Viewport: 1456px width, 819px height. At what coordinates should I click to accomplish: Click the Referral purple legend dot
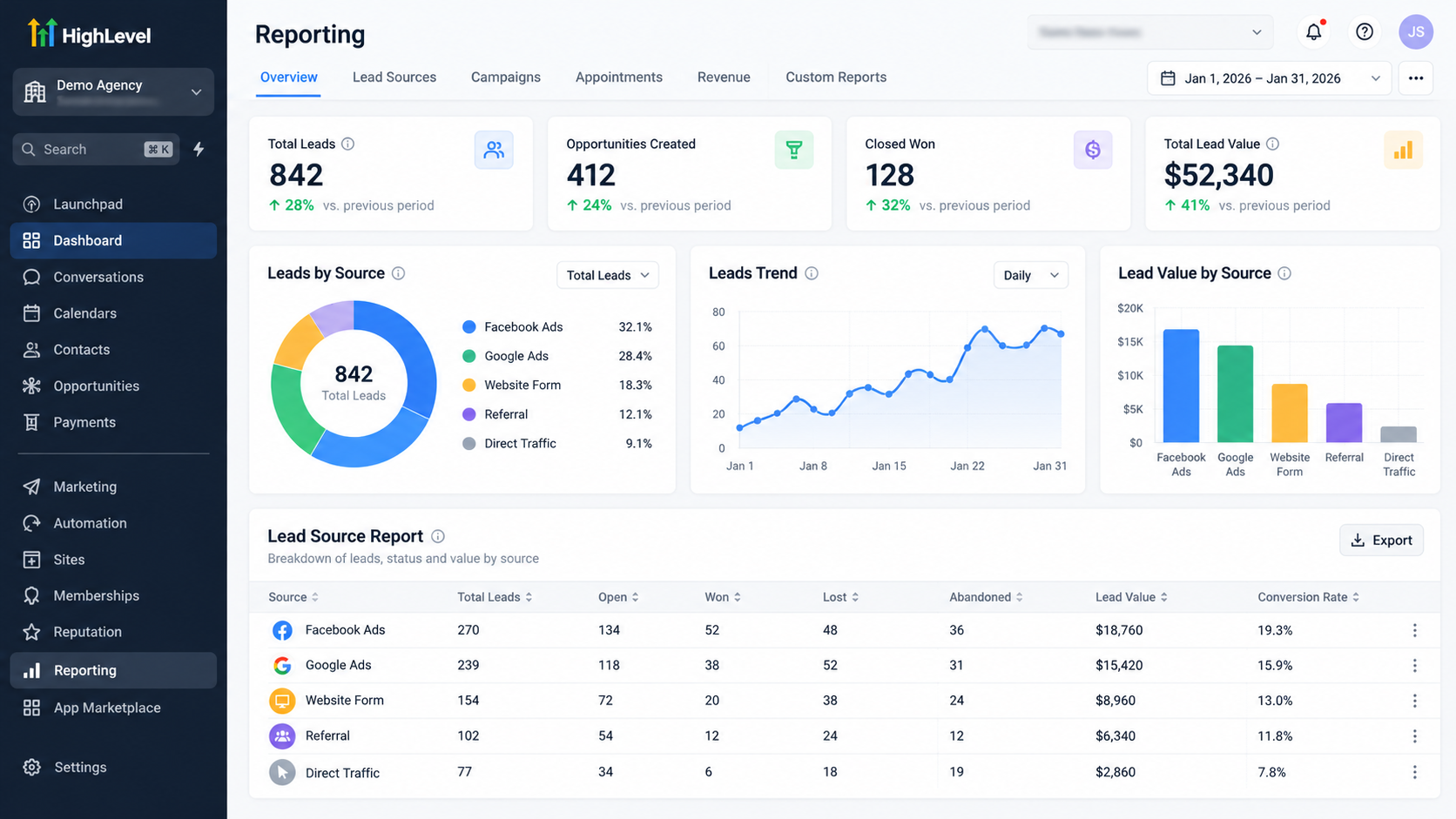pyautogui.click(x=468, y=414)
